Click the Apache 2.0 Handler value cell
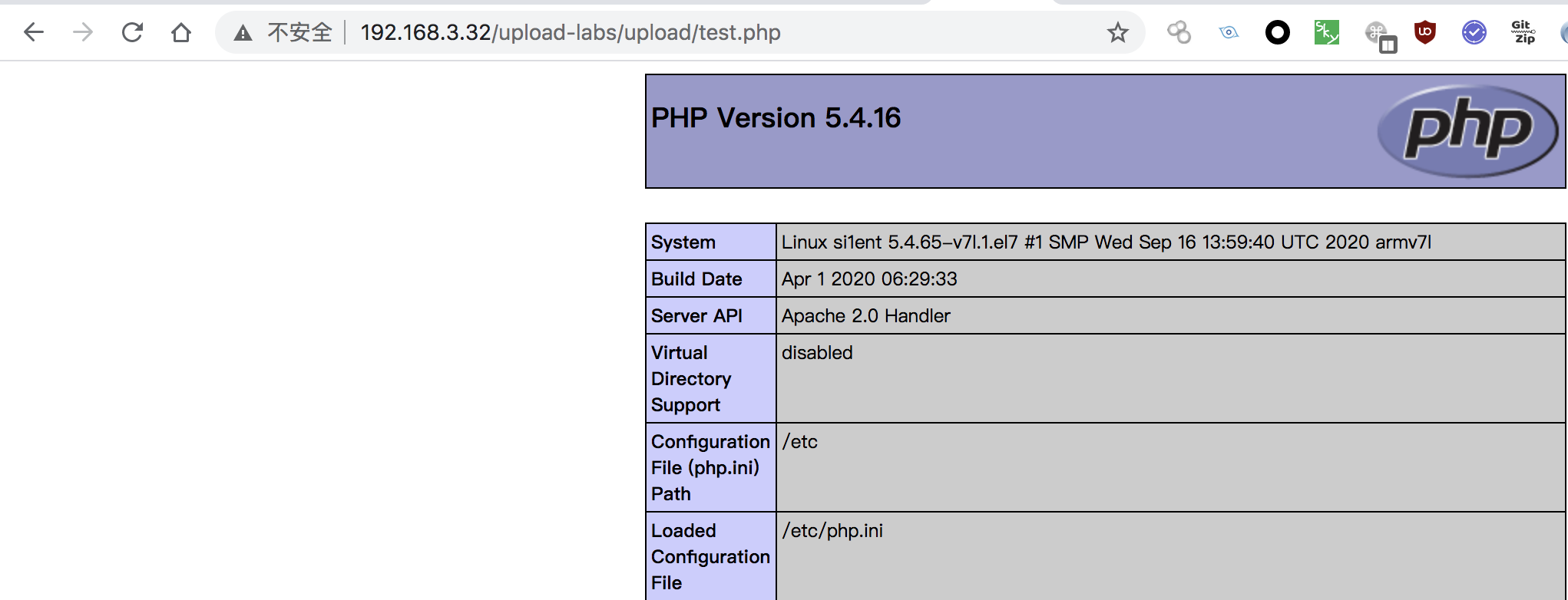 pyautogui.click(x=1170, y=315)
